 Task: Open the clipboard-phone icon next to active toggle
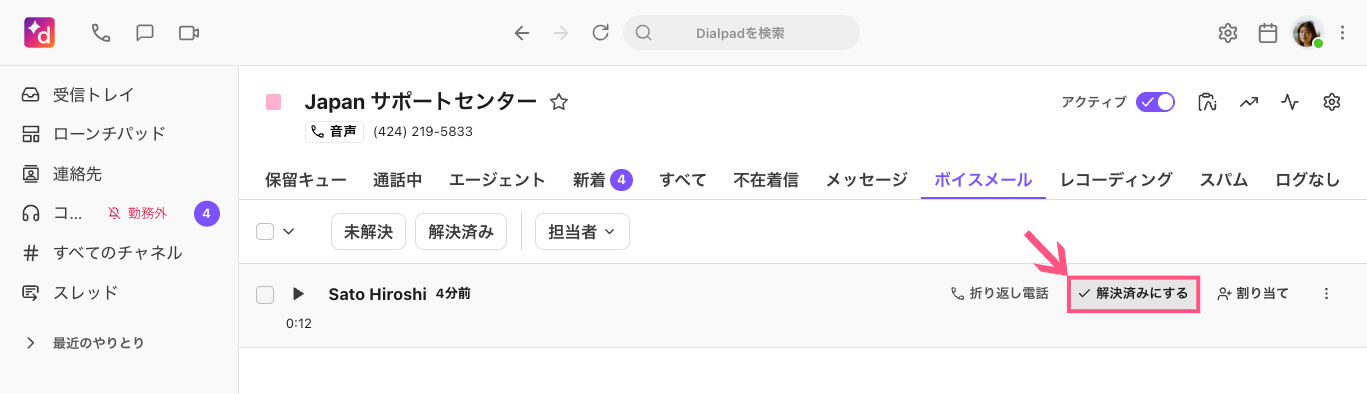[x=1207, y=102]
